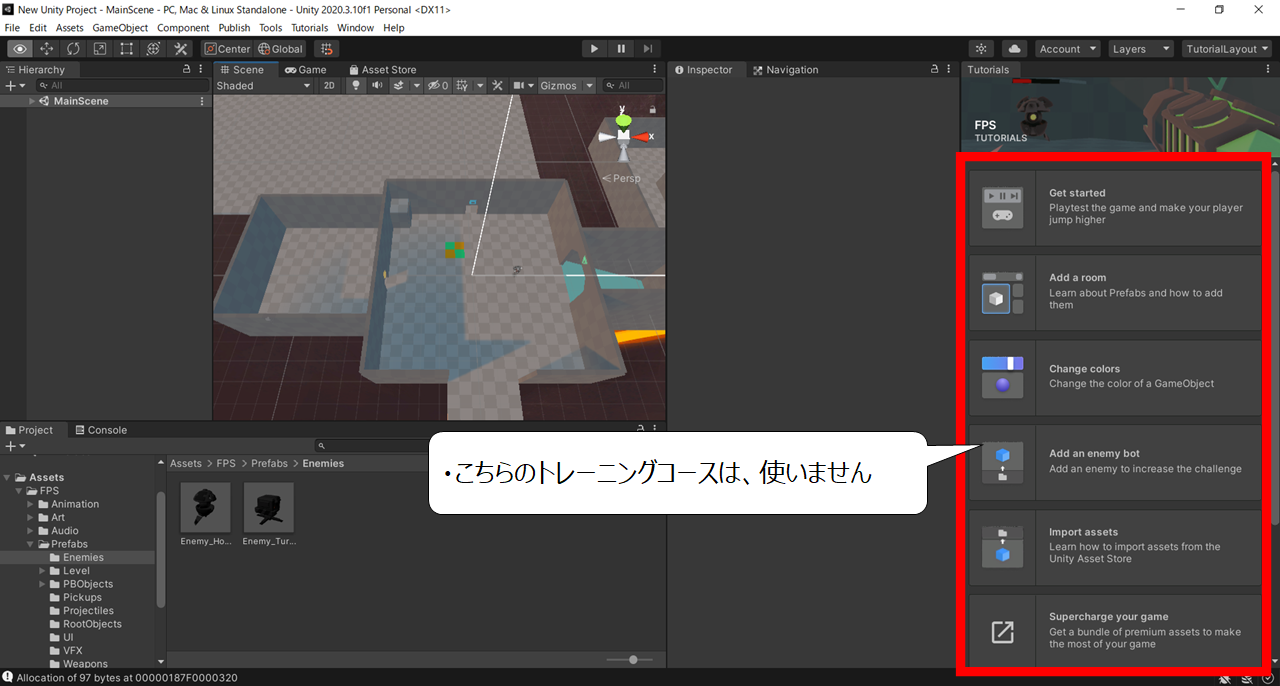Open Project create plus dropdown
Viewport: 1280px width, 686px height.
(x=14, y=446)
